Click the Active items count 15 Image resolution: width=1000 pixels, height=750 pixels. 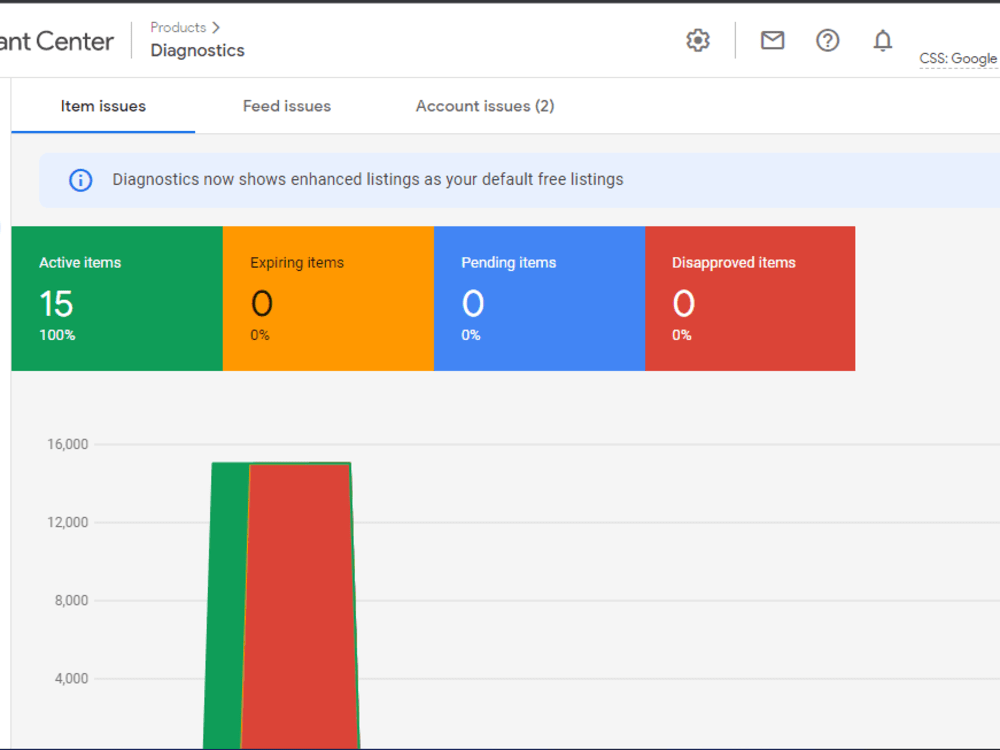56,304
